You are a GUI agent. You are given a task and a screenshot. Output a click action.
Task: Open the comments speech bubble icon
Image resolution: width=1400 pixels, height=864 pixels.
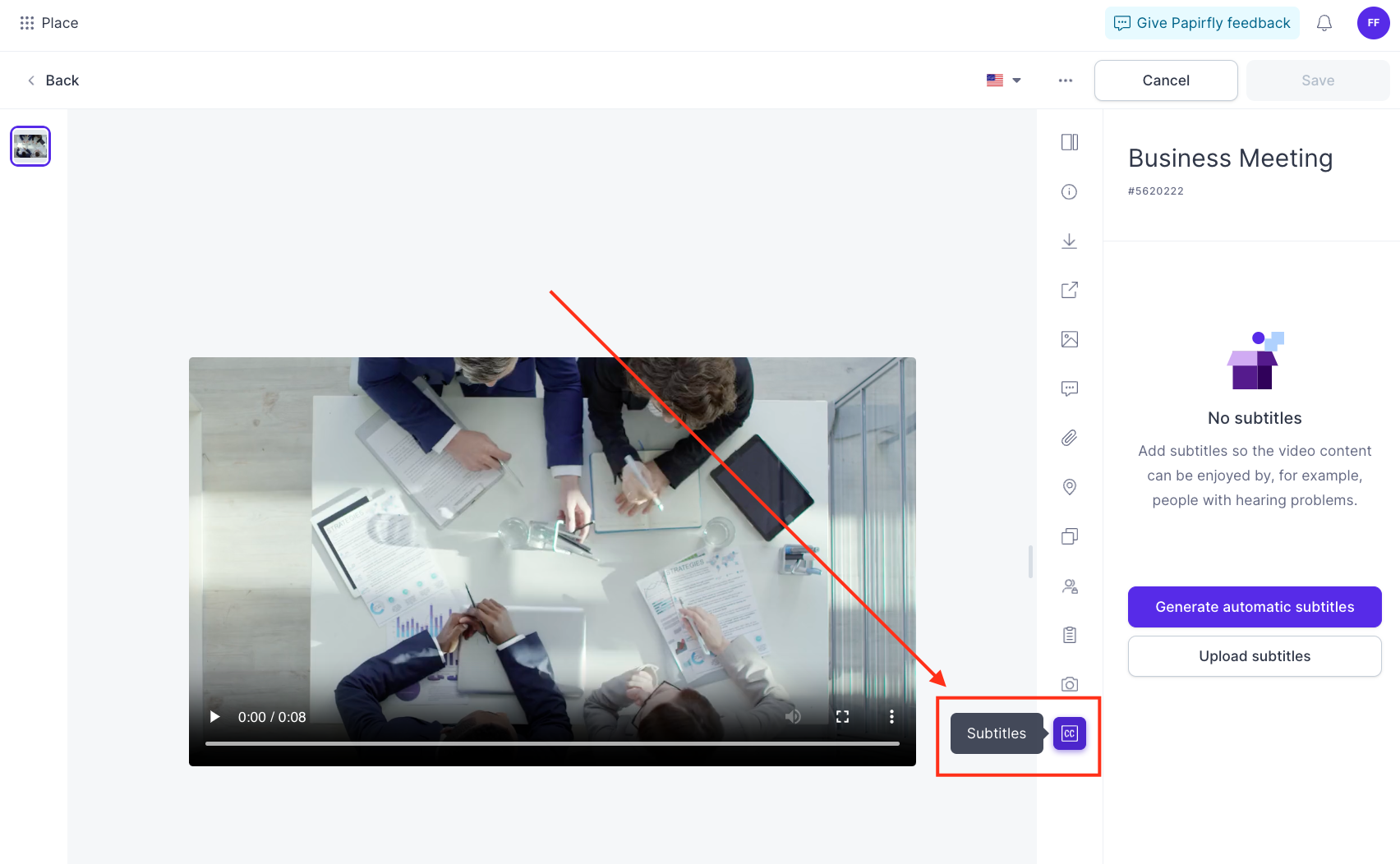1070,388
